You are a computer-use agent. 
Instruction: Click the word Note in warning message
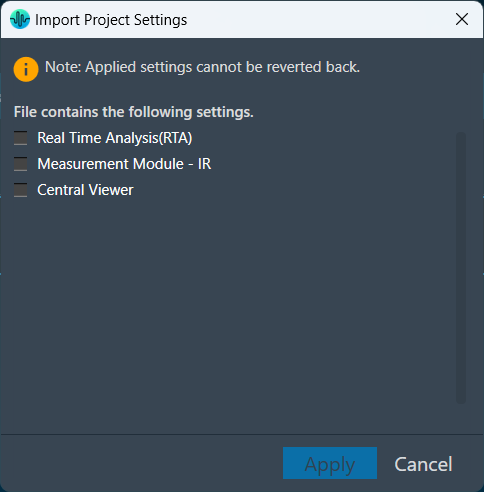[x=61, y=67]
